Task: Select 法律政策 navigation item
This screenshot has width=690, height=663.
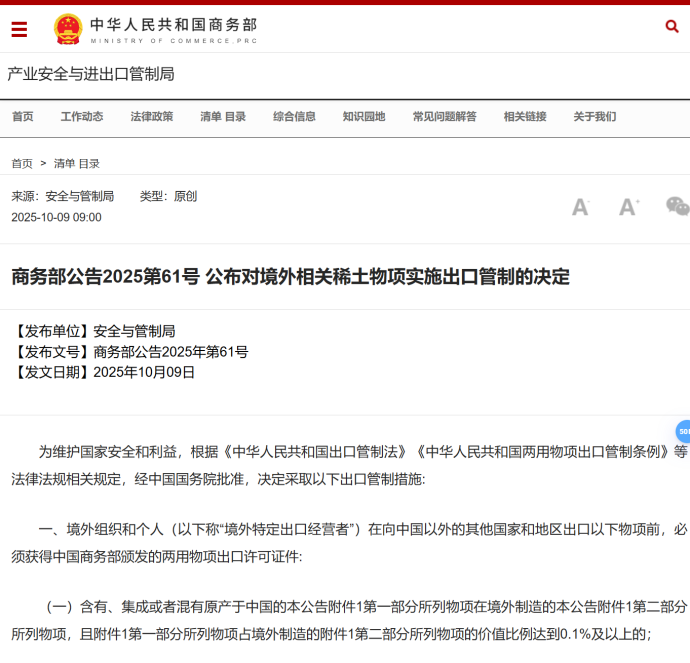Action: coord(152,116)
